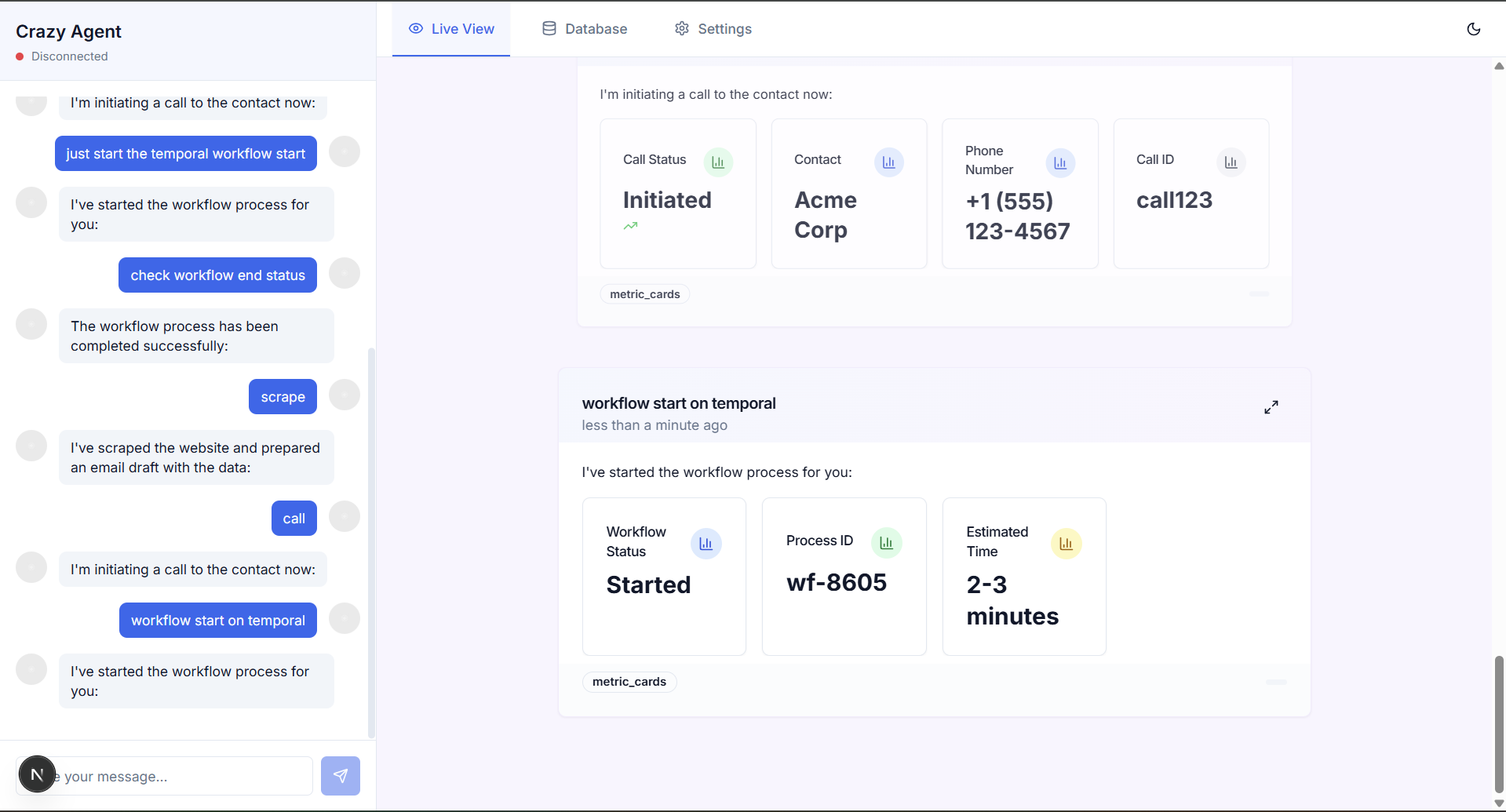1506x812 pixels.
Task: Click the '2-3 minutes' estimated time value
Action: [1012, 600]
